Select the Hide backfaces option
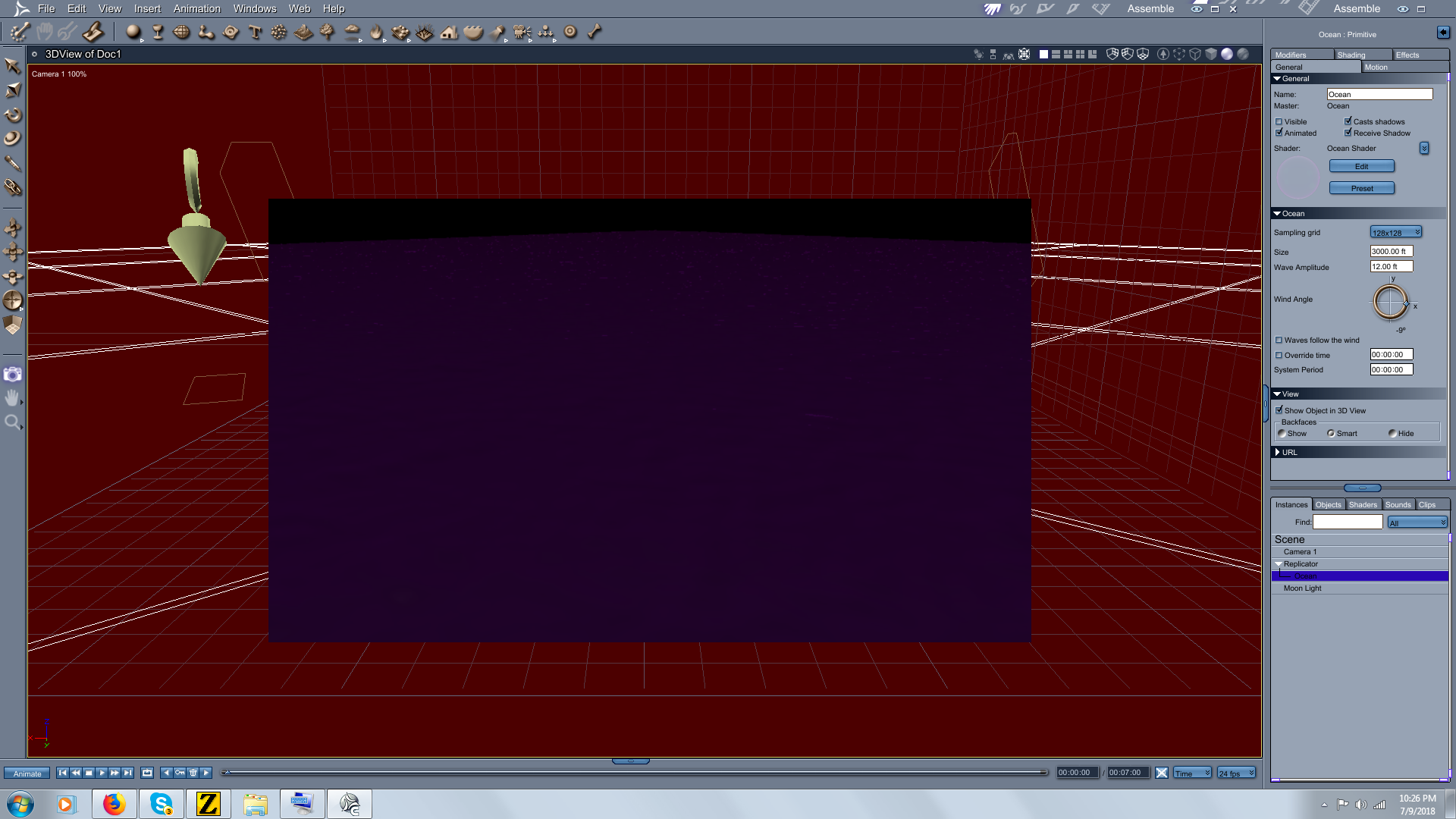Viewport: 1456px width, 819px height. (1392, 434)
